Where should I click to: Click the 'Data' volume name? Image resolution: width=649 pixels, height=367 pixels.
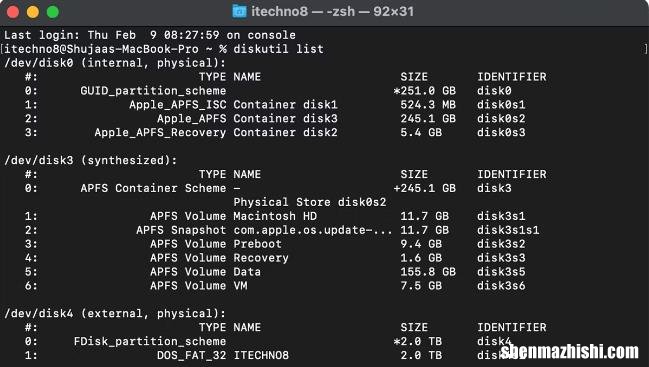[x=247, y=272]
